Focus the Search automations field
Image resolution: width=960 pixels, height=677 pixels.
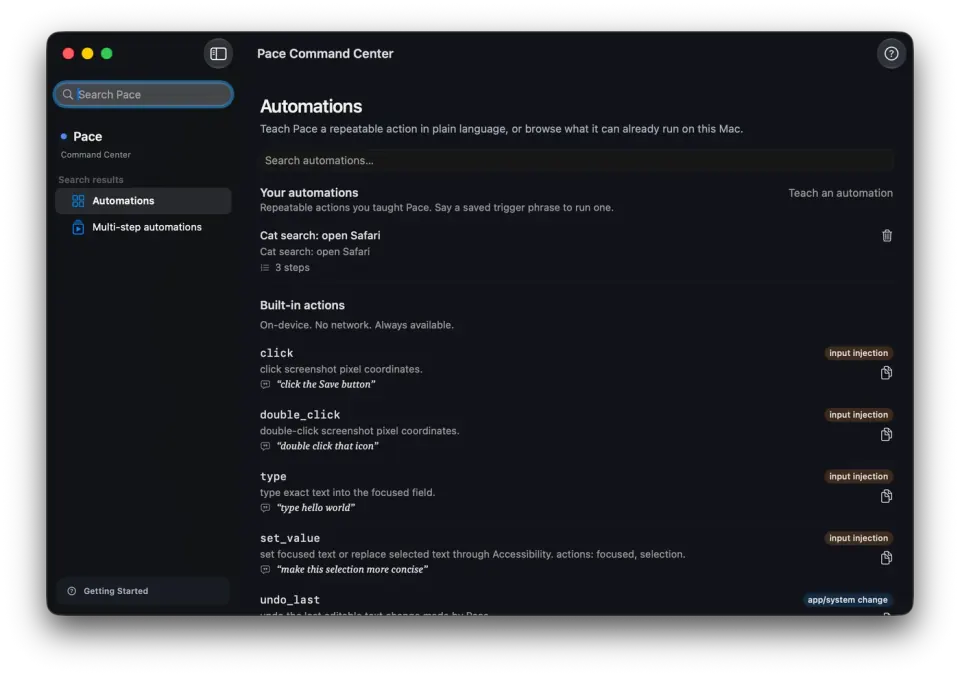pyautogui.click(x=576, y=160)
